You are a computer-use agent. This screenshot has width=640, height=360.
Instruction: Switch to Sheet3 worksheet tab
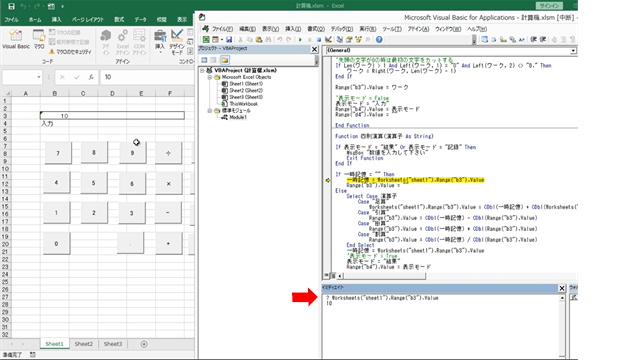coord(113,344)
